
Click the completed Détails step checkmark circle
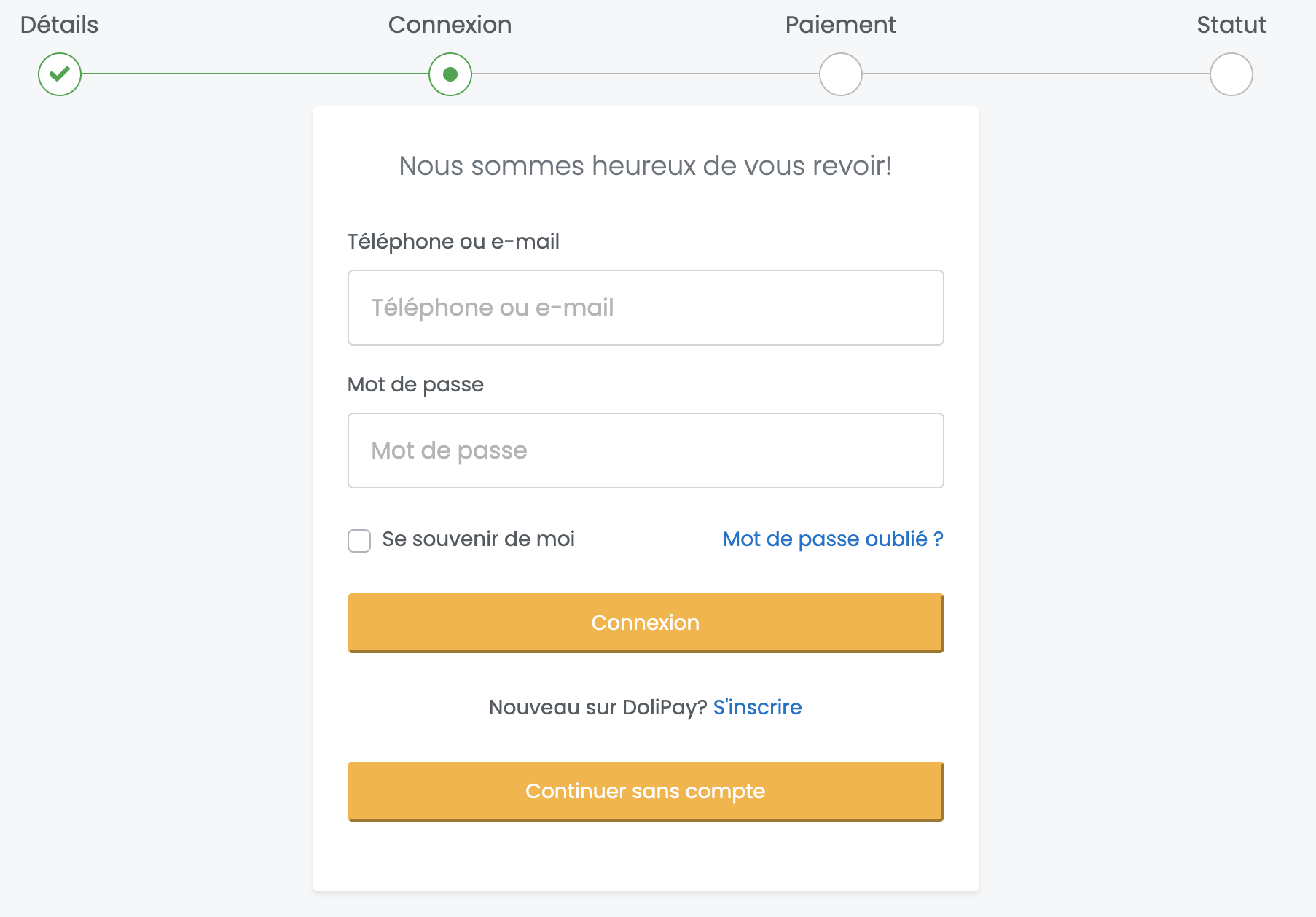[60, 74]
